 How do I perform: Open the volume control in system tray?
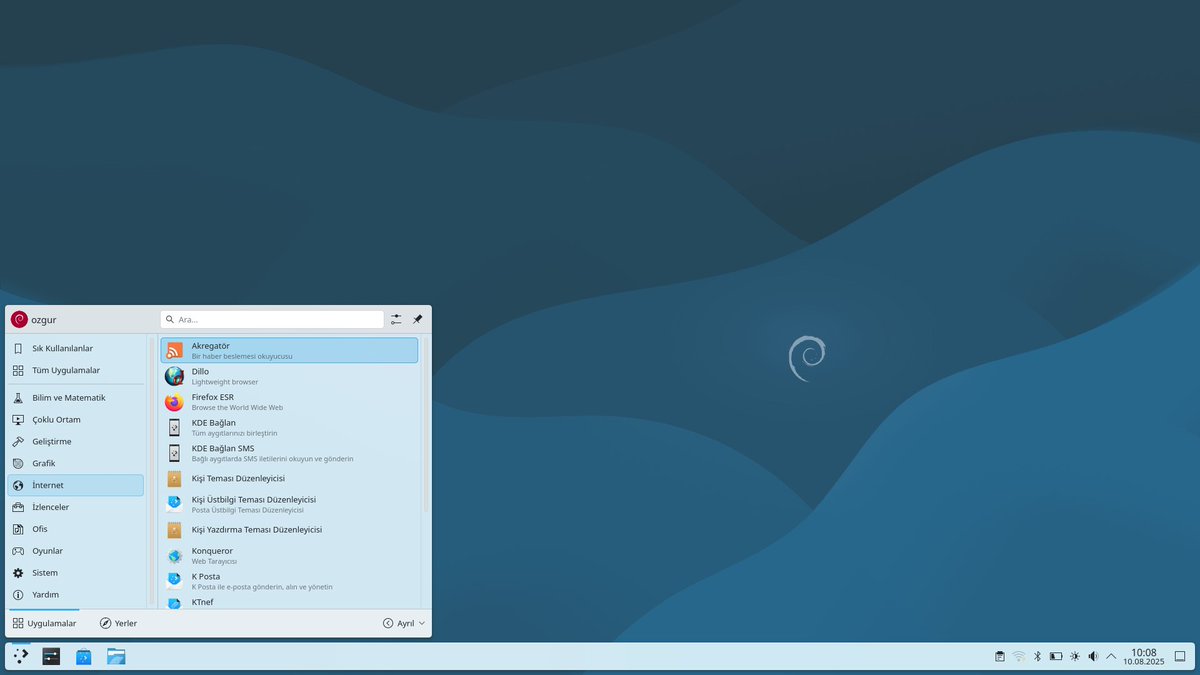[1092, 655]
